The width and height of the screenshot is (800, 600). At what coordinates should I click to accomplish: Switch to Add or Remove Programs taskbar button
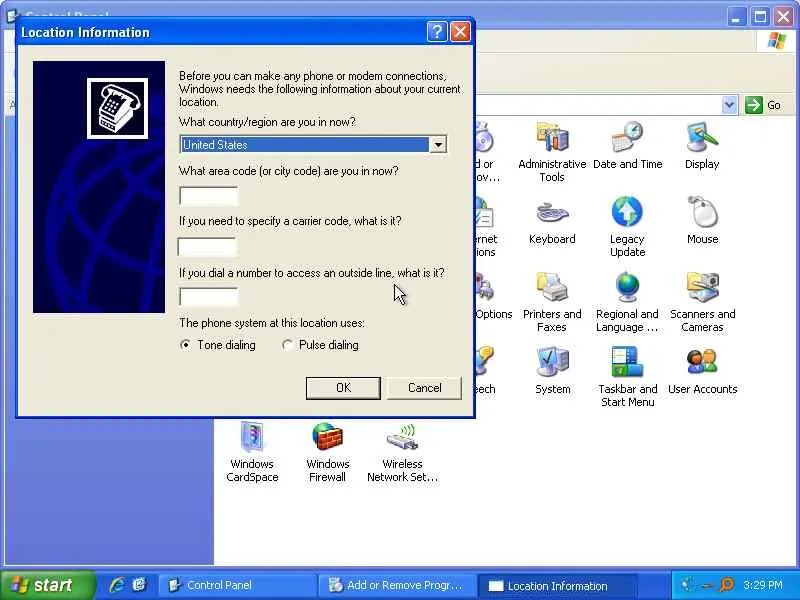pos(396,585)
